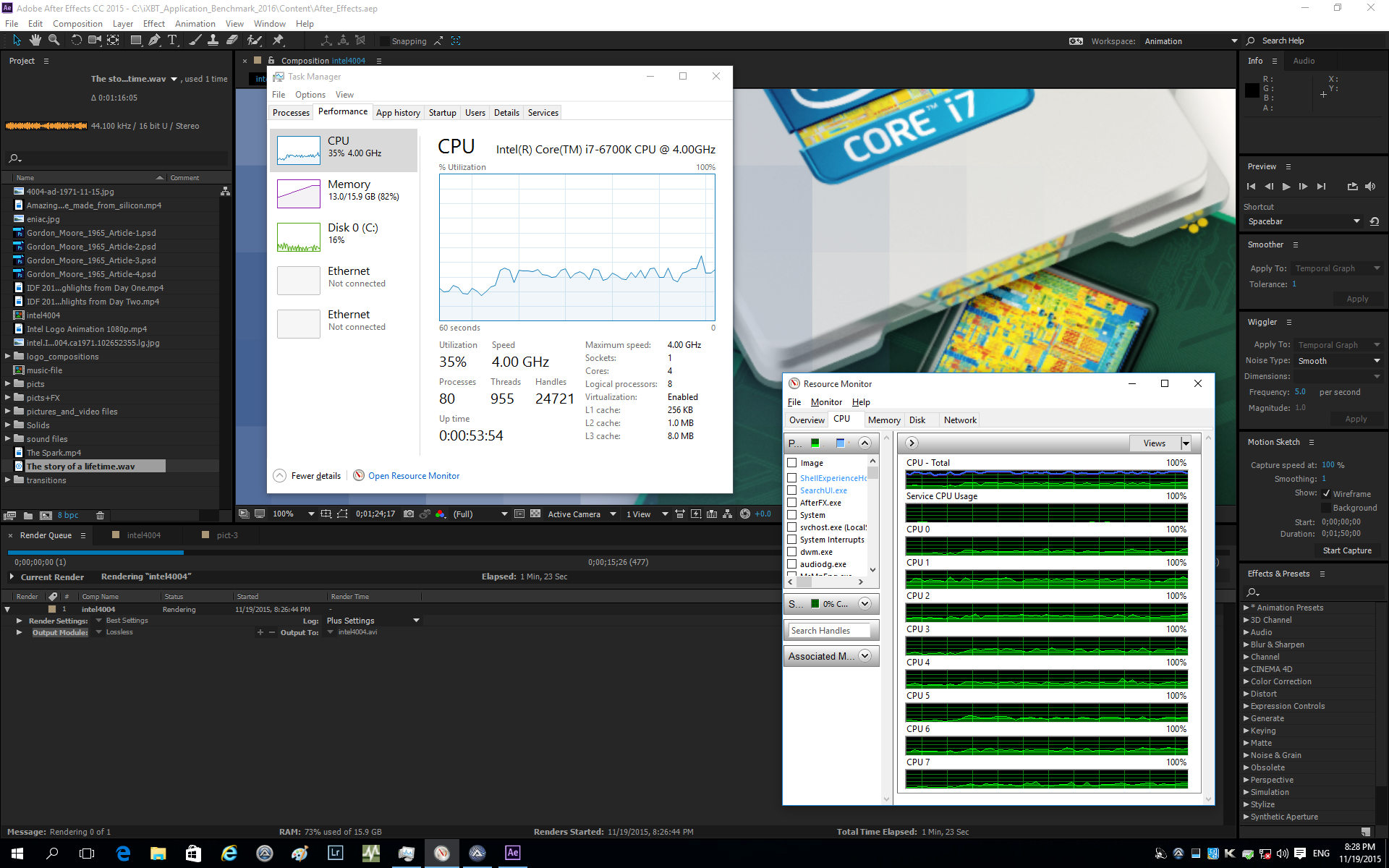The width and height of the screenshot is (1389, 868).
Task: Open the Views dropdown in Resource Monitor
Action: click(x=1186, y=443)
